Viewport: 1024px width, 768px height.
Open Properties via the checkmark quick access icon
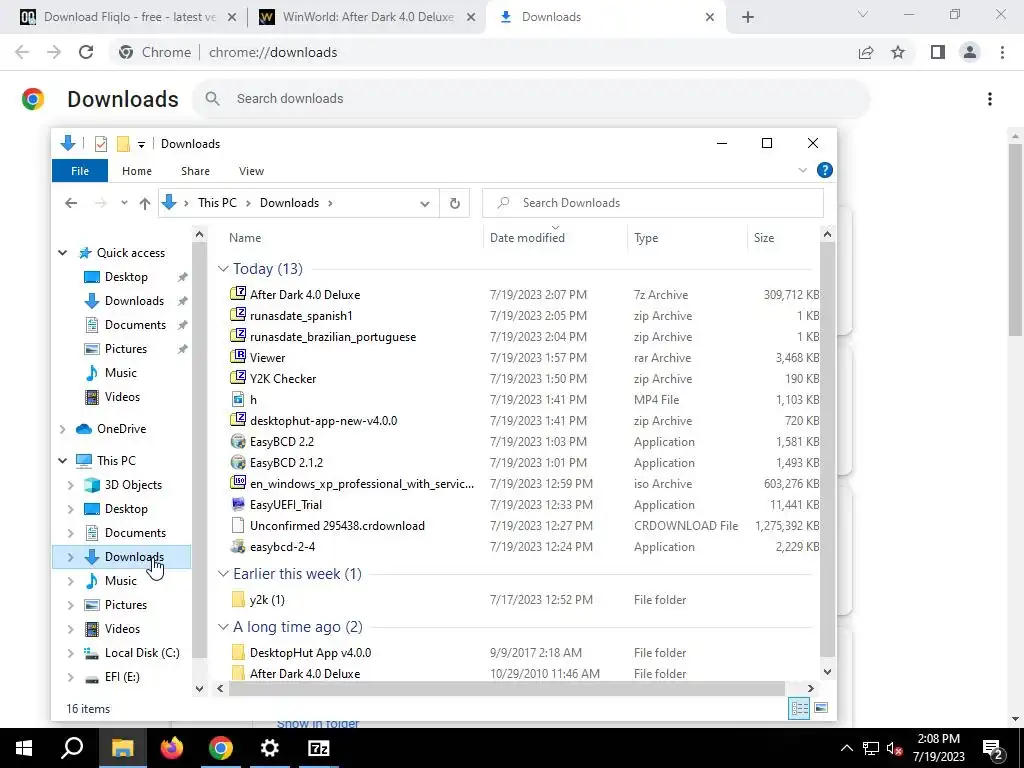(101, 144)
